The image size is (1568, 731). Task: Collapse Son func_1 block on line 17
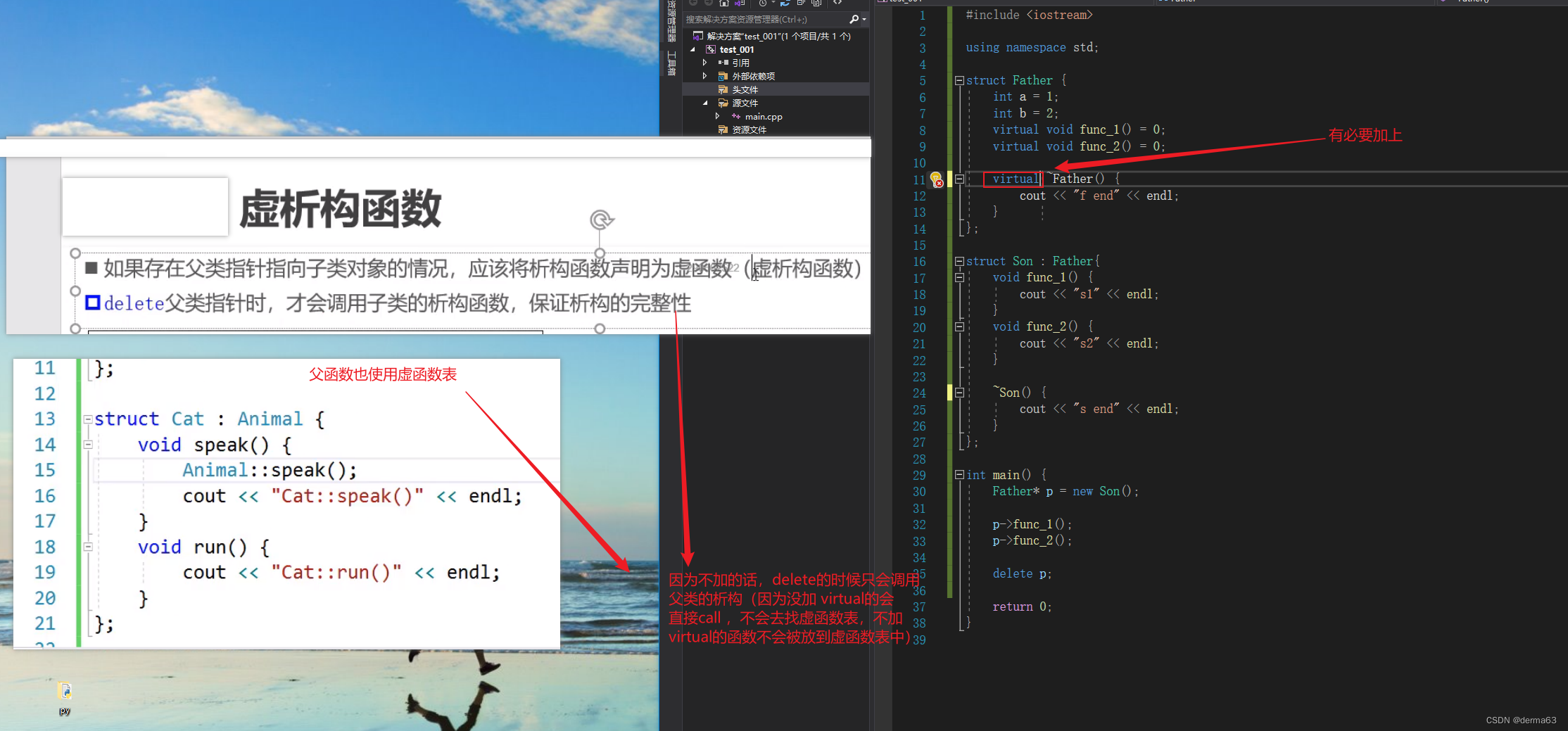click(x=959, y=278)
